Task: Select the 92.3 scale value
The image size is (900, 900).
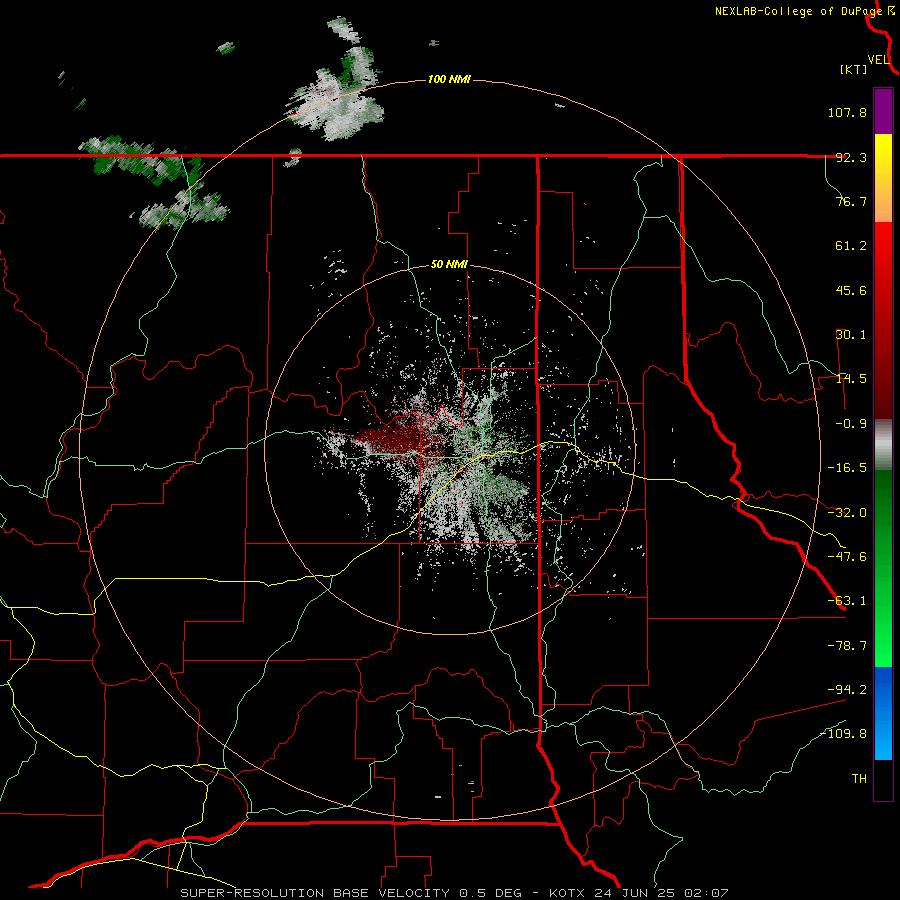Action: click(x=851, y=157)
